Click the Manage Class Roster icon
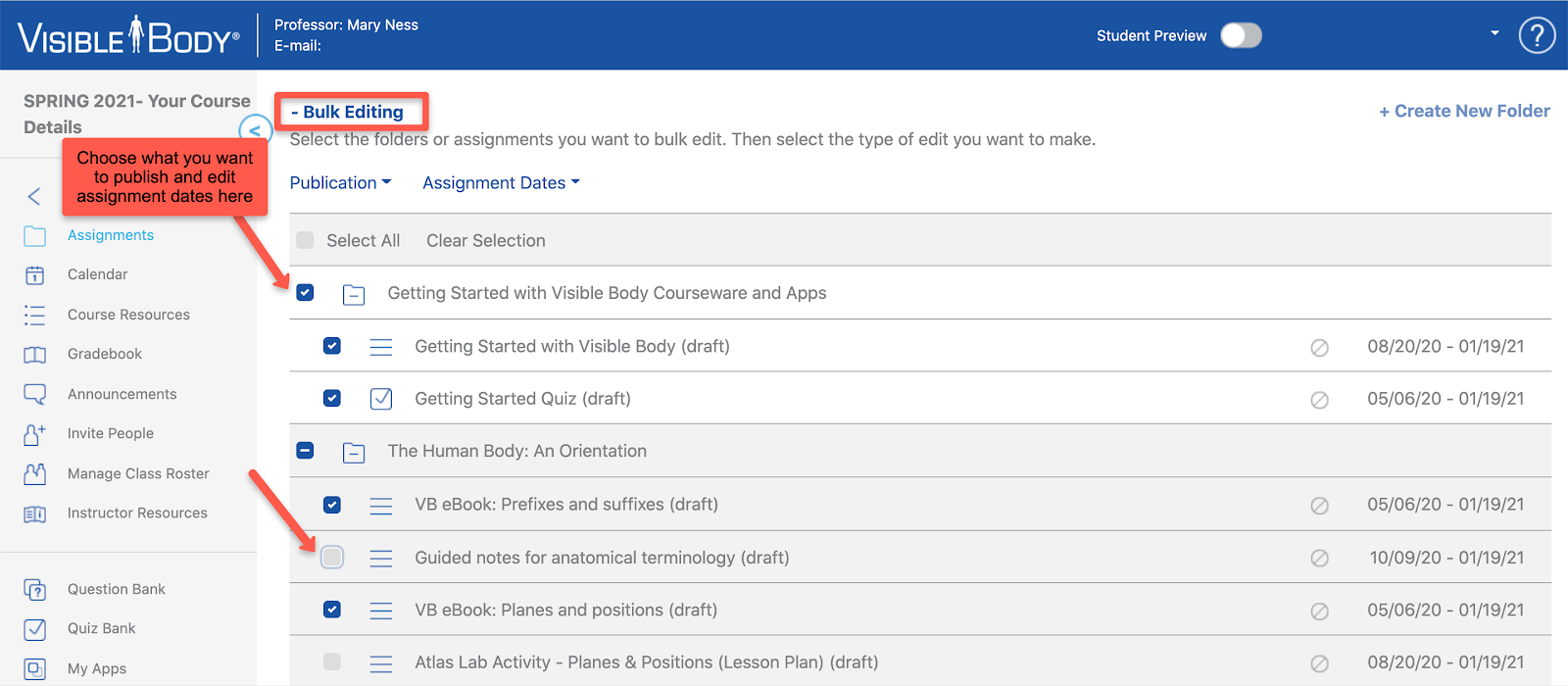Screen dimensions: 1568x686 tap(34, 473)
